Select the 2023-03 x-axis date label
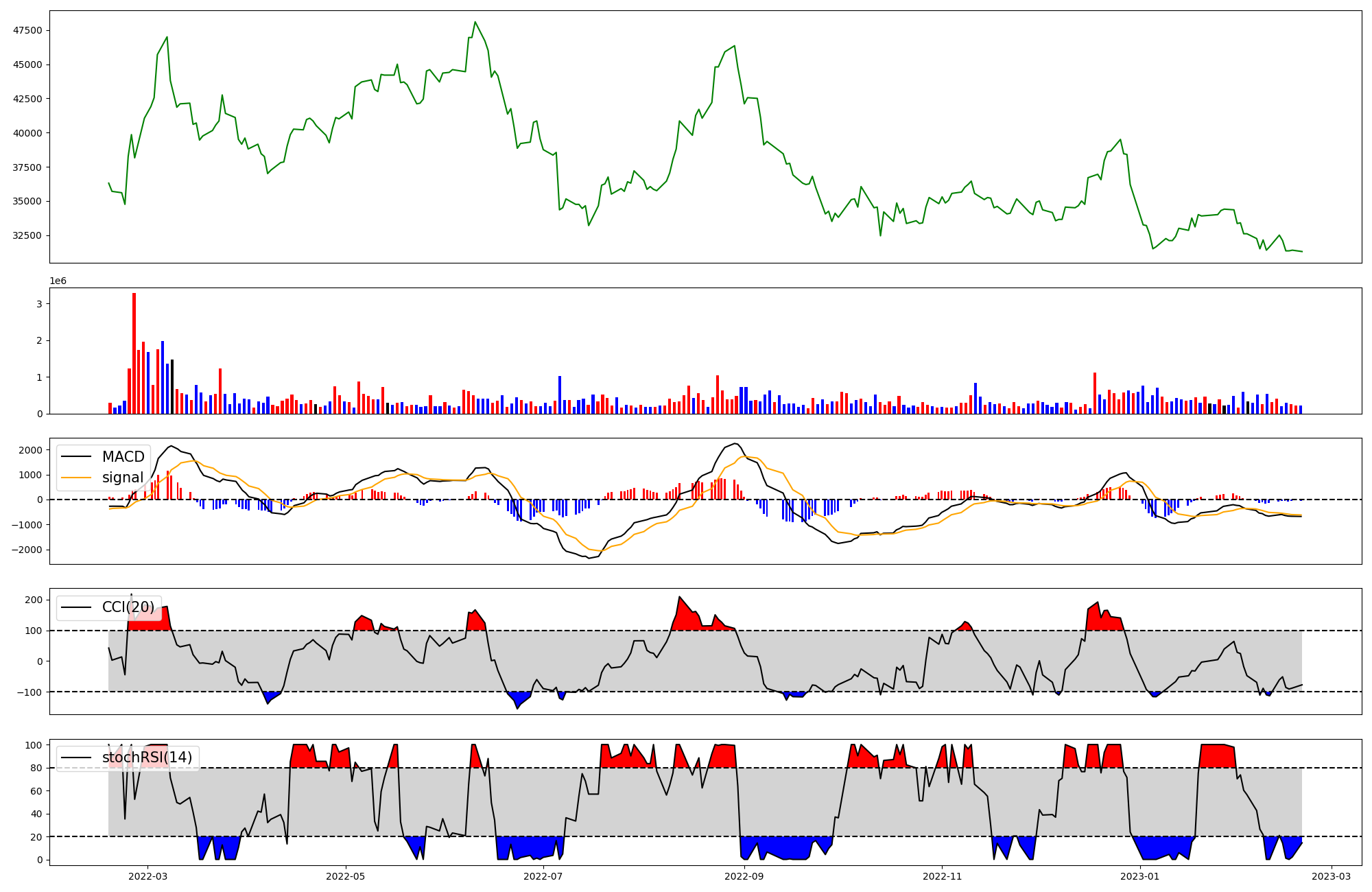 pos(1332,876)
